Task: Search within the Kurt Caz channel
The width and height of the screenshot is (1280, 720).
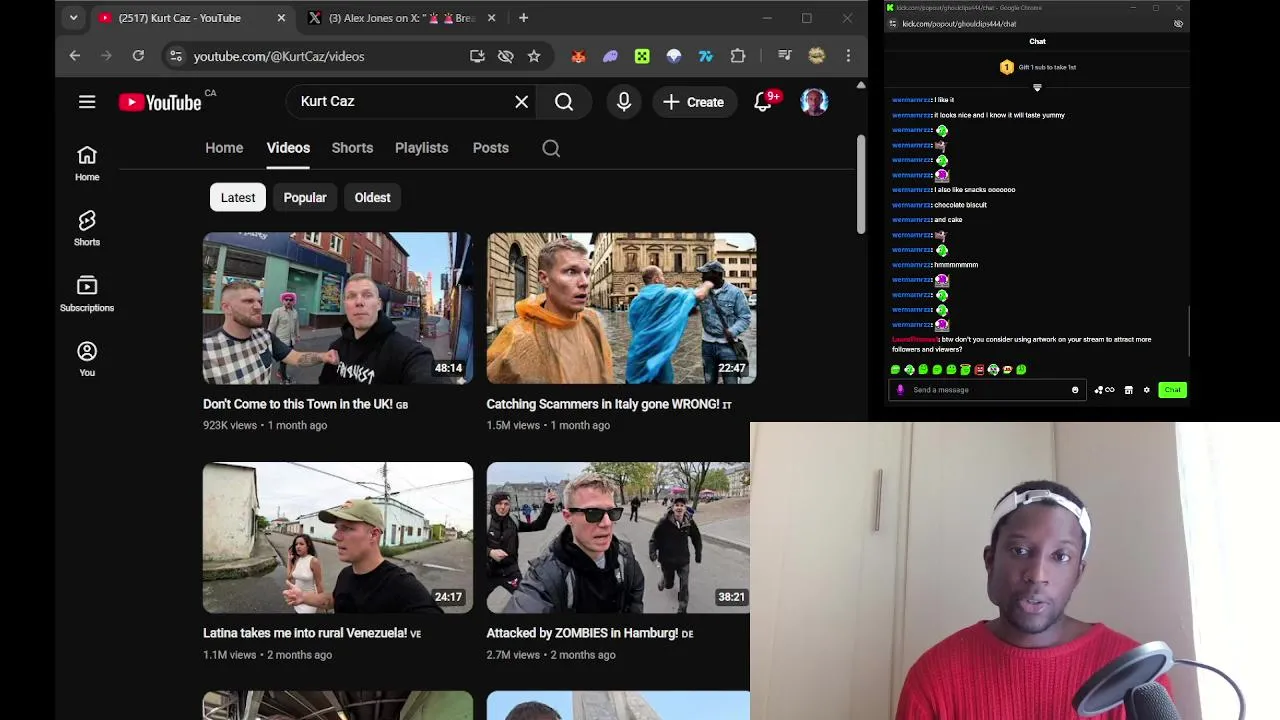Action: (551, 148)
